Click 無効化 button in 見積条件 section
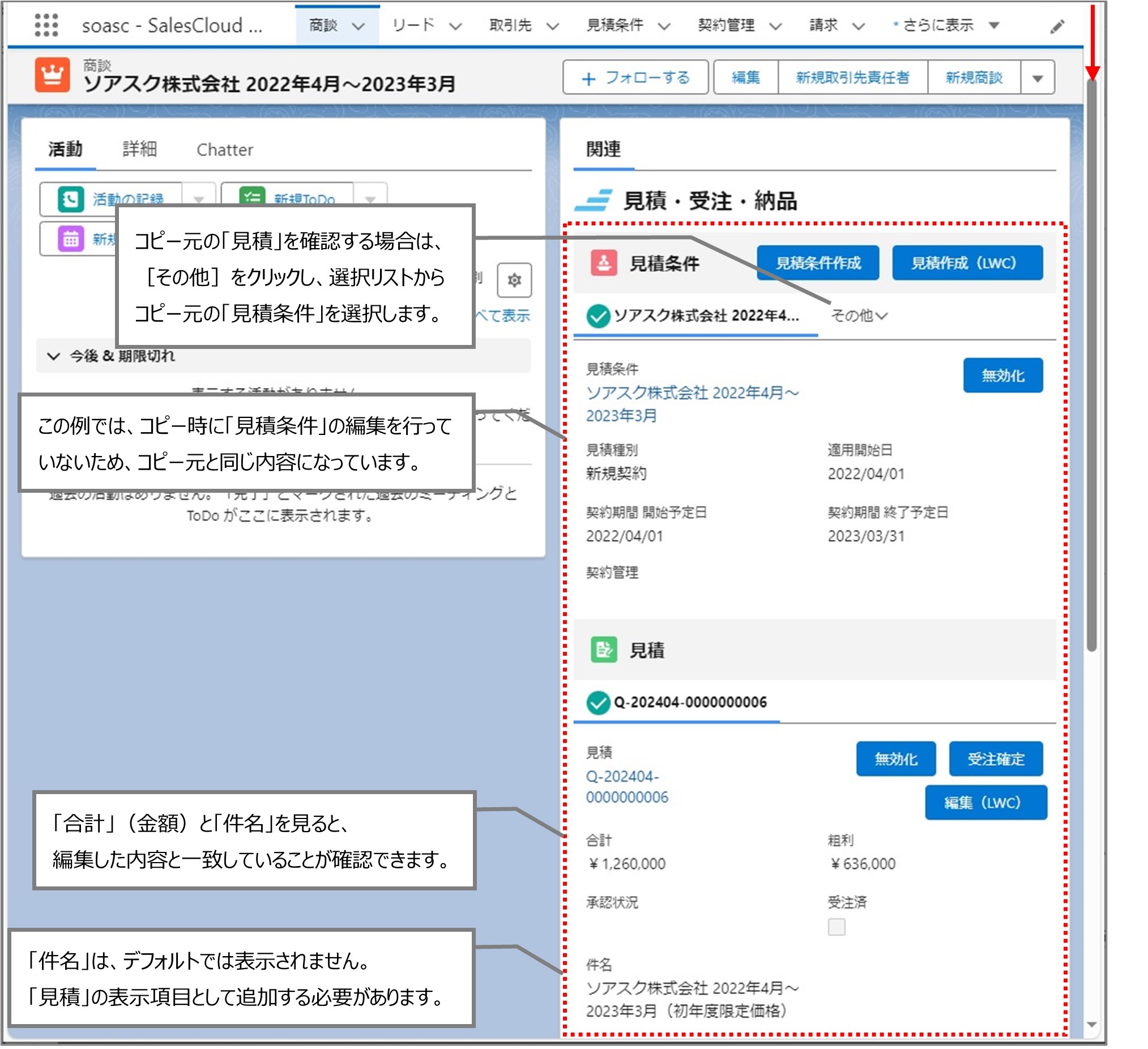 tap(1004, 376)
